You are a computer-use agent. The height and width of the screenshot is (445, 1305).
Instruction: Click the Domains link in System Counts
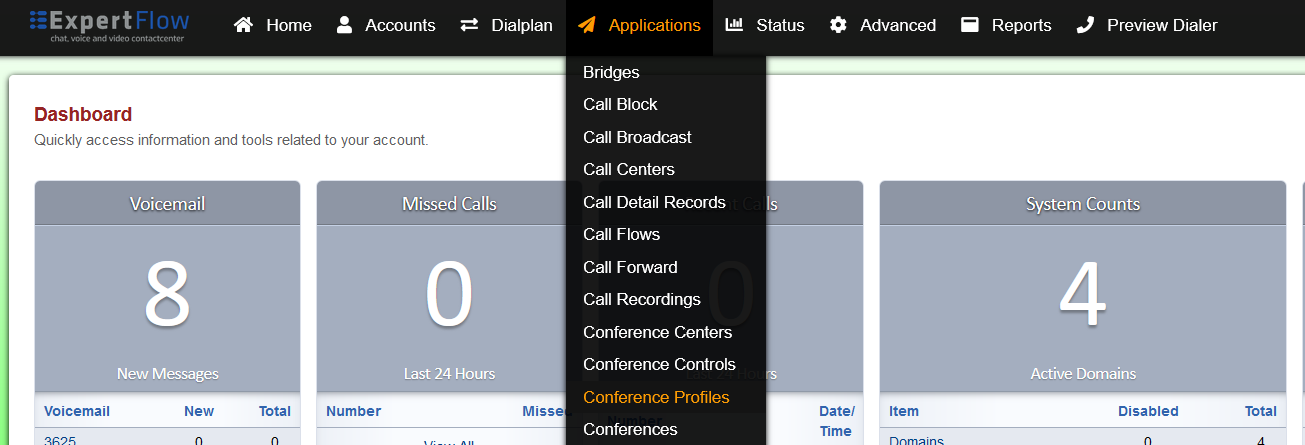(x=916, y=440)
